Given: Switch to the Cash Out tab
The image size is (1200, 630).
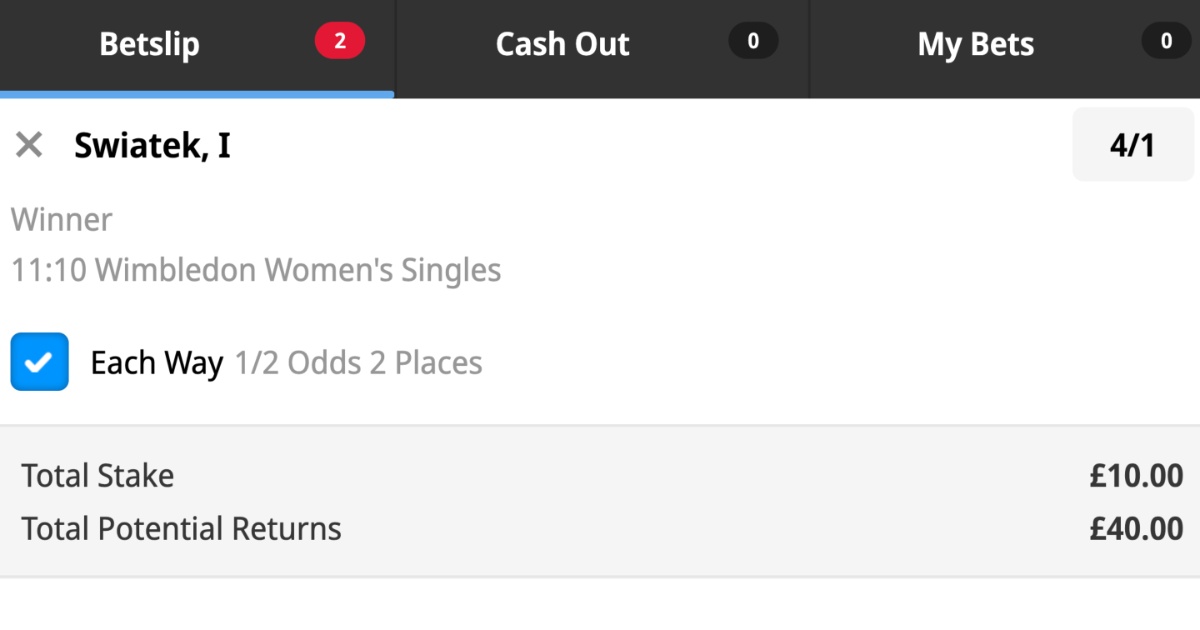Looking at the screenshot, I should coord(562,45).
